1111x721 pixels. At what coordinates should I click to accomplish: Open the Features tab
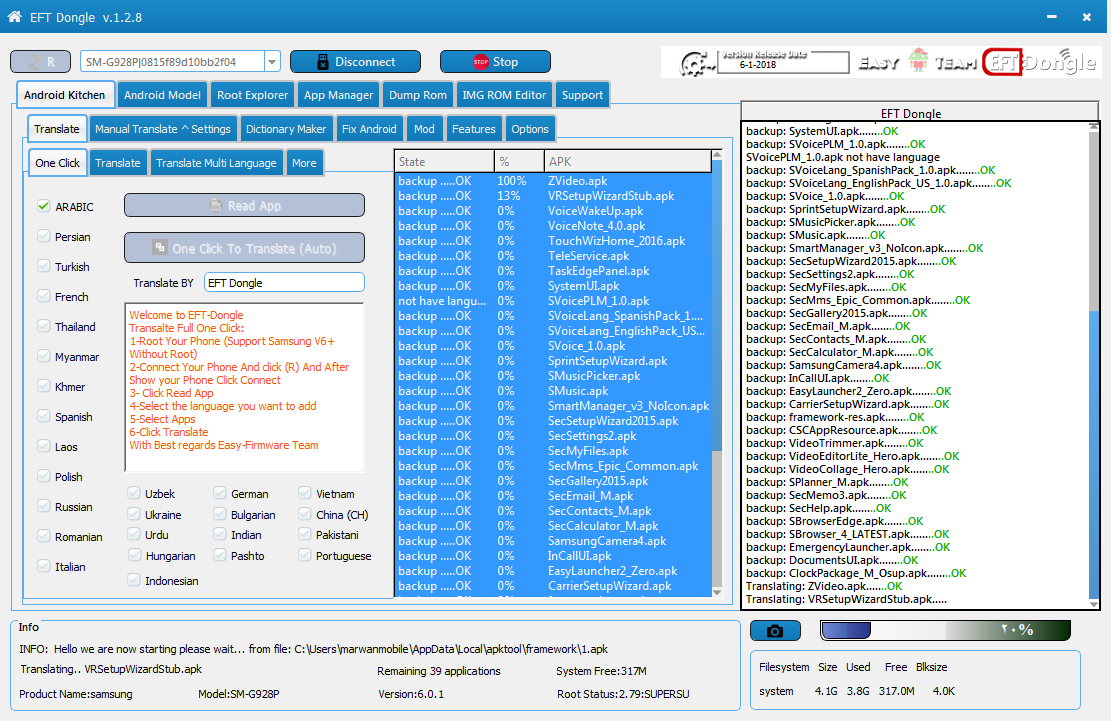click(474, 129)
